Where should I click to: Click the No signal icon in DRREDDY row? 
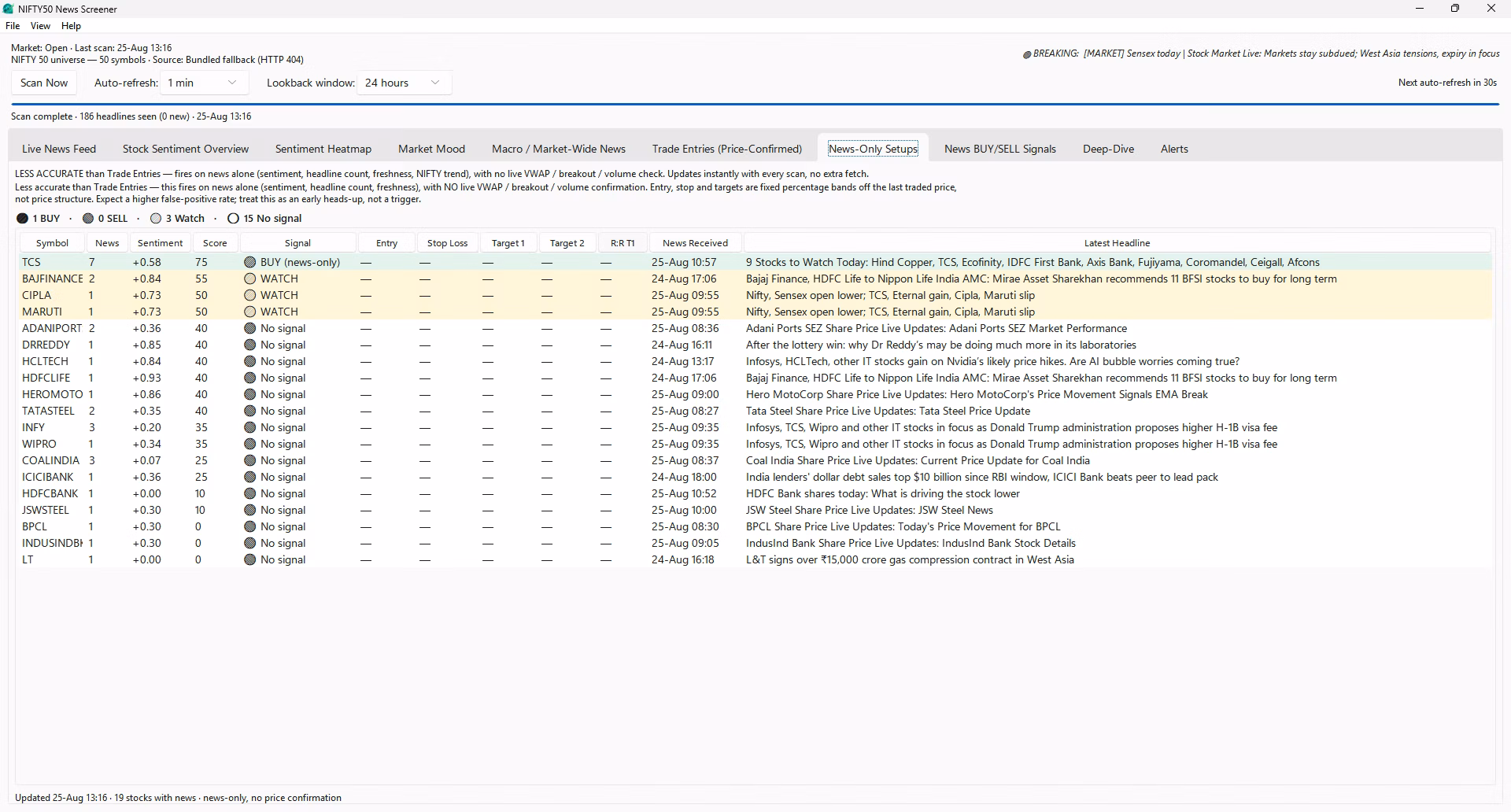[x=250, y=345]
